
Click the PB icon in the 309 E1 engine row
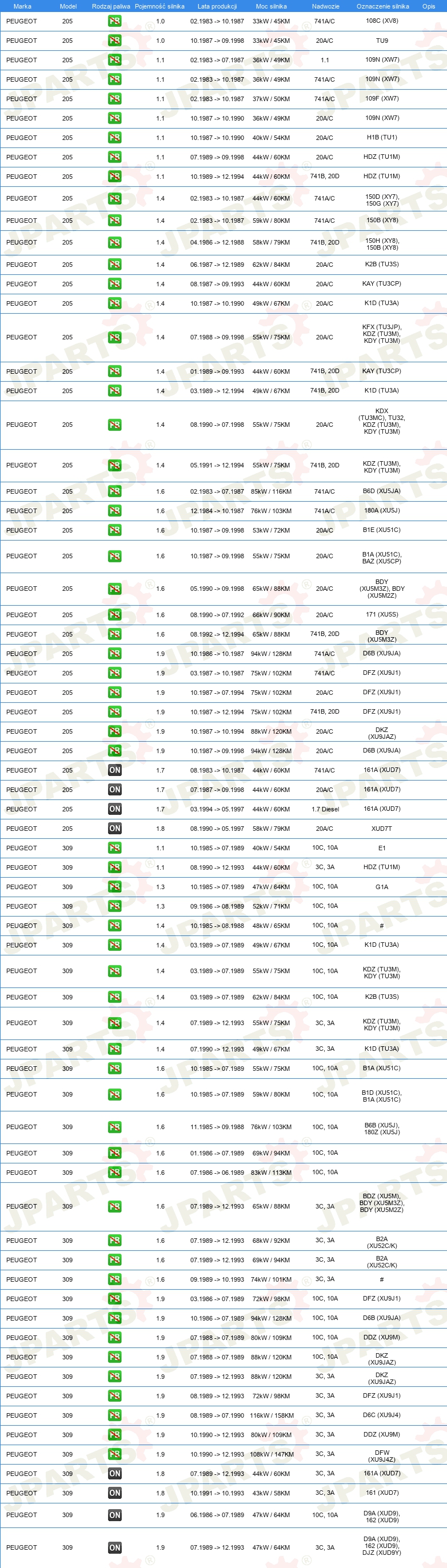[x=114, y=848]
